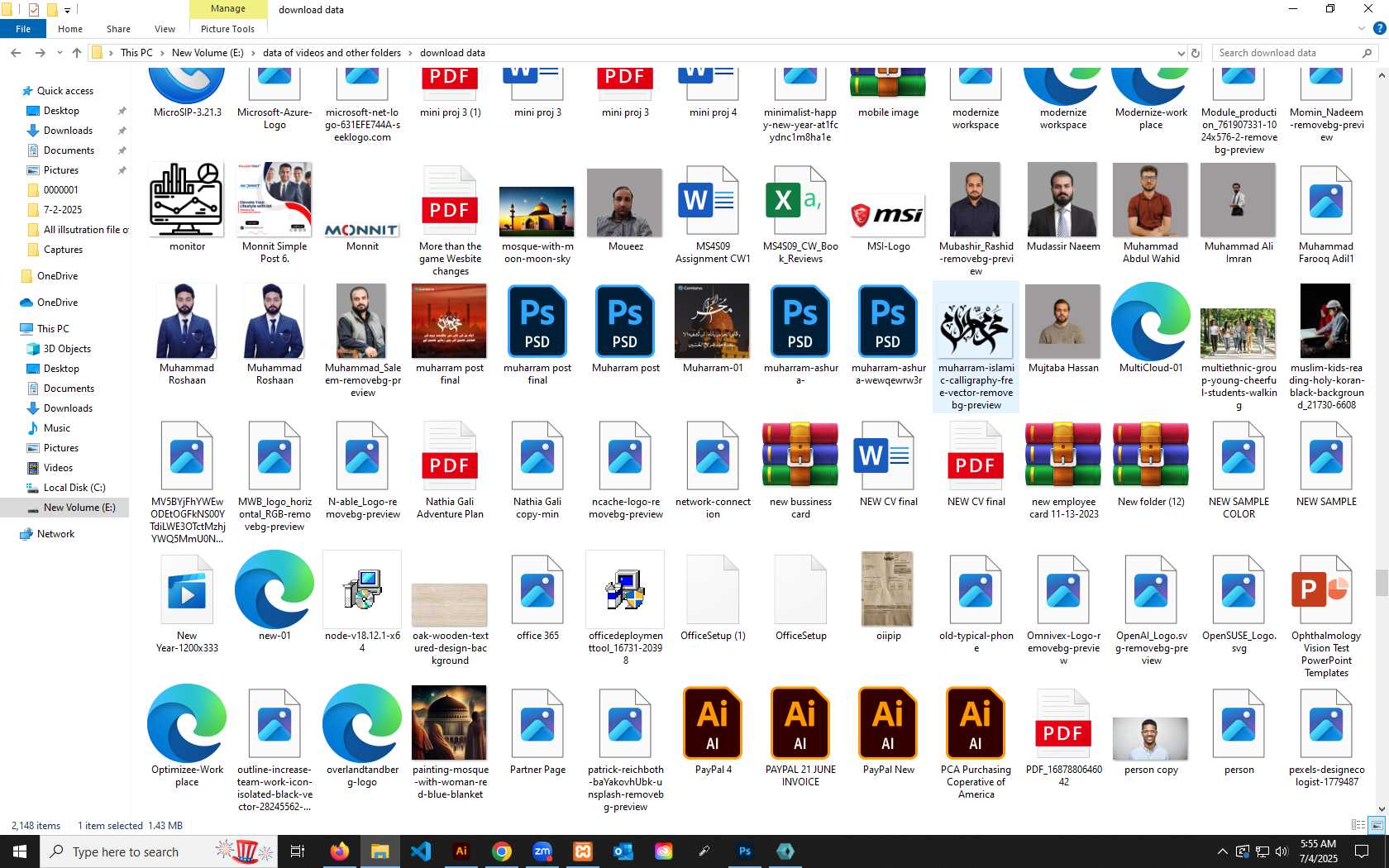The image size is (1389, 868).
Task: Select OfficeSetup (1) blank file
Action: [713, 589]
